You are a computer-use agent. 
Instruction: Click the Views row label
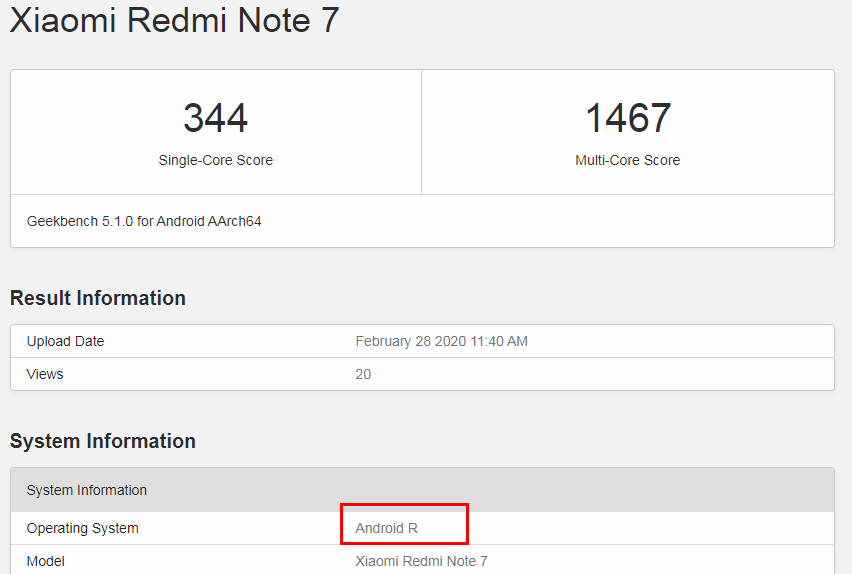45,374
